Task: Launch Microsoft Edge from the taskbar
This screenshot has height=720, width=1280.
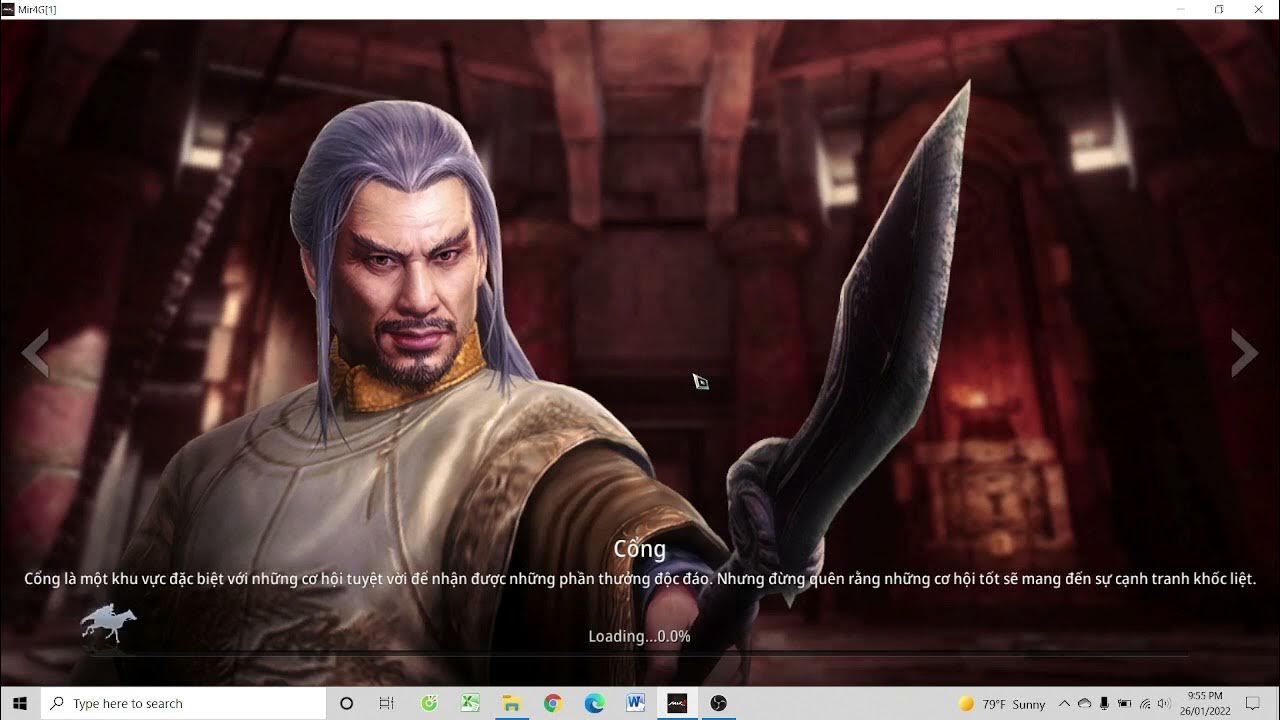Action: pyautogui.click(x=594, y=703)
